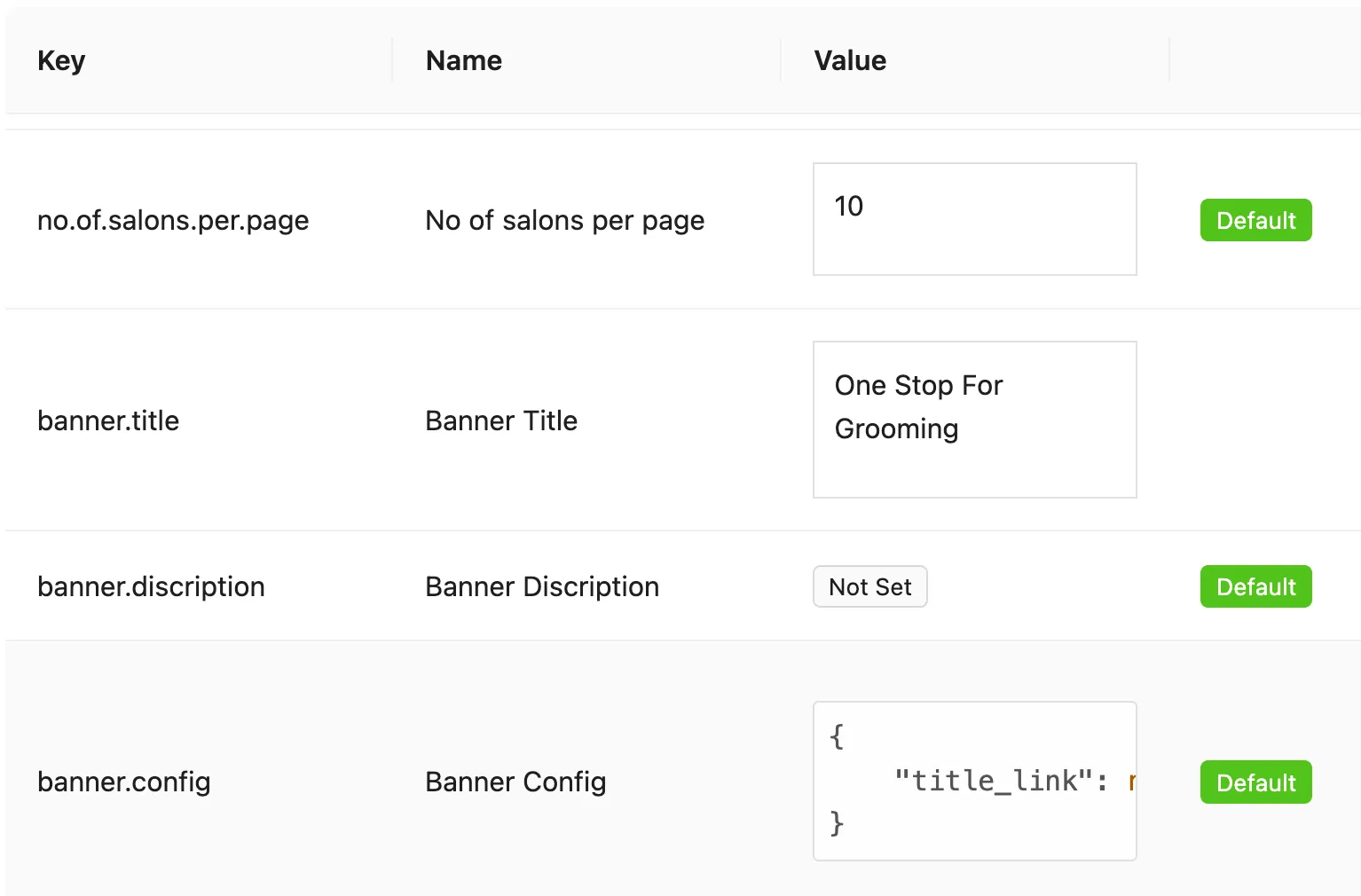
Task: Click the Default button for Banner Discription
Action: (1255, 586)
